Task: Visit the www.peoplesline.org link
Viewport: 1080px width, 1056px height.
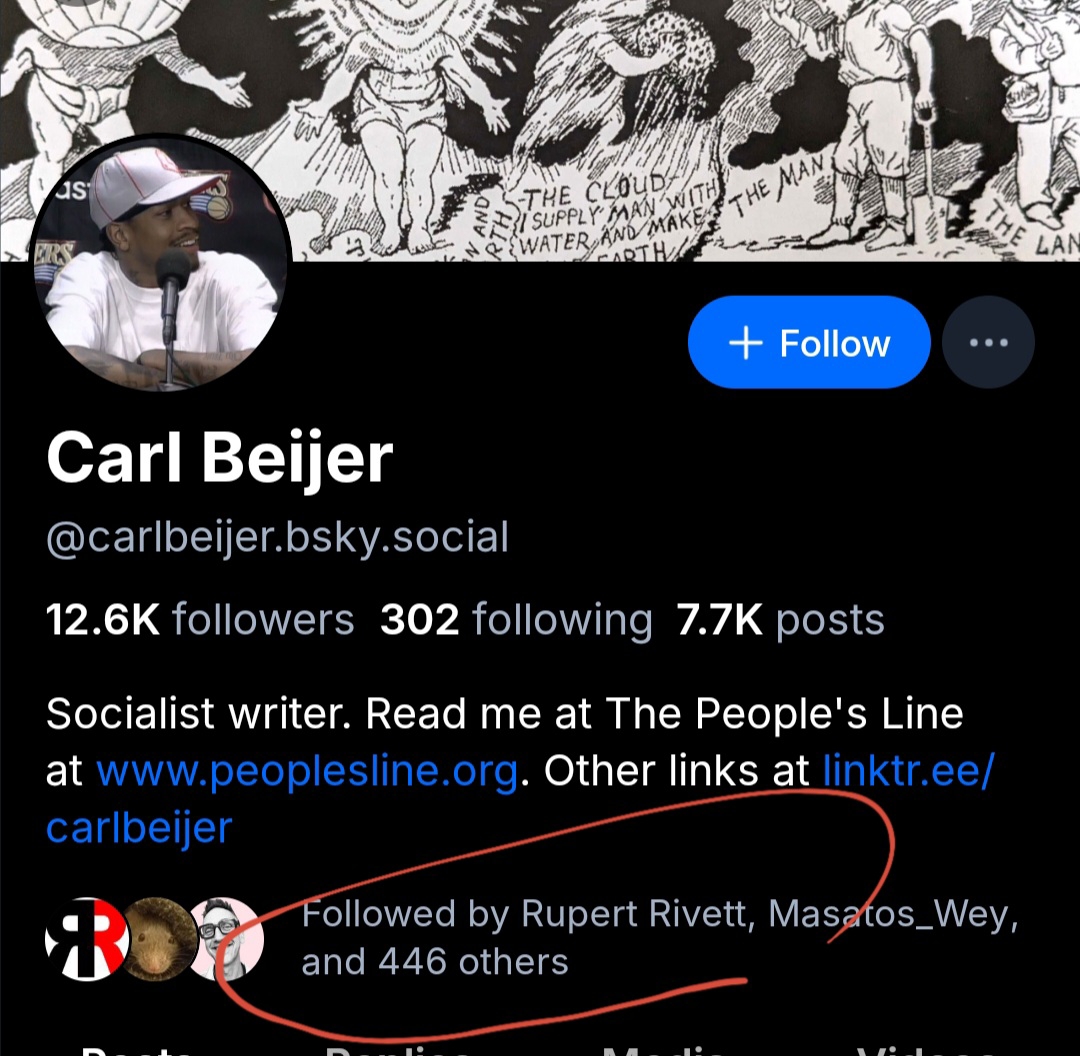Action: click(307, 771)
